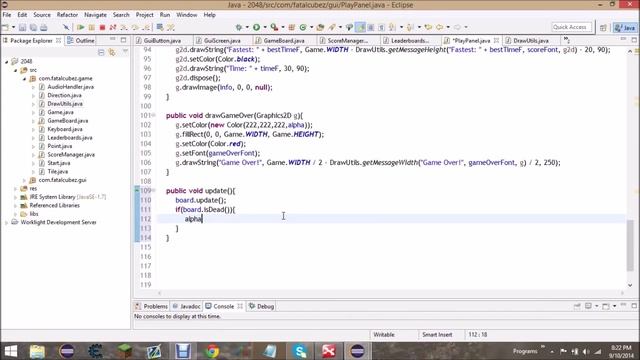Switch to the DrawUtils.java editor tab
Viewport: 640px width, 360px height.
tap(530, 40)
